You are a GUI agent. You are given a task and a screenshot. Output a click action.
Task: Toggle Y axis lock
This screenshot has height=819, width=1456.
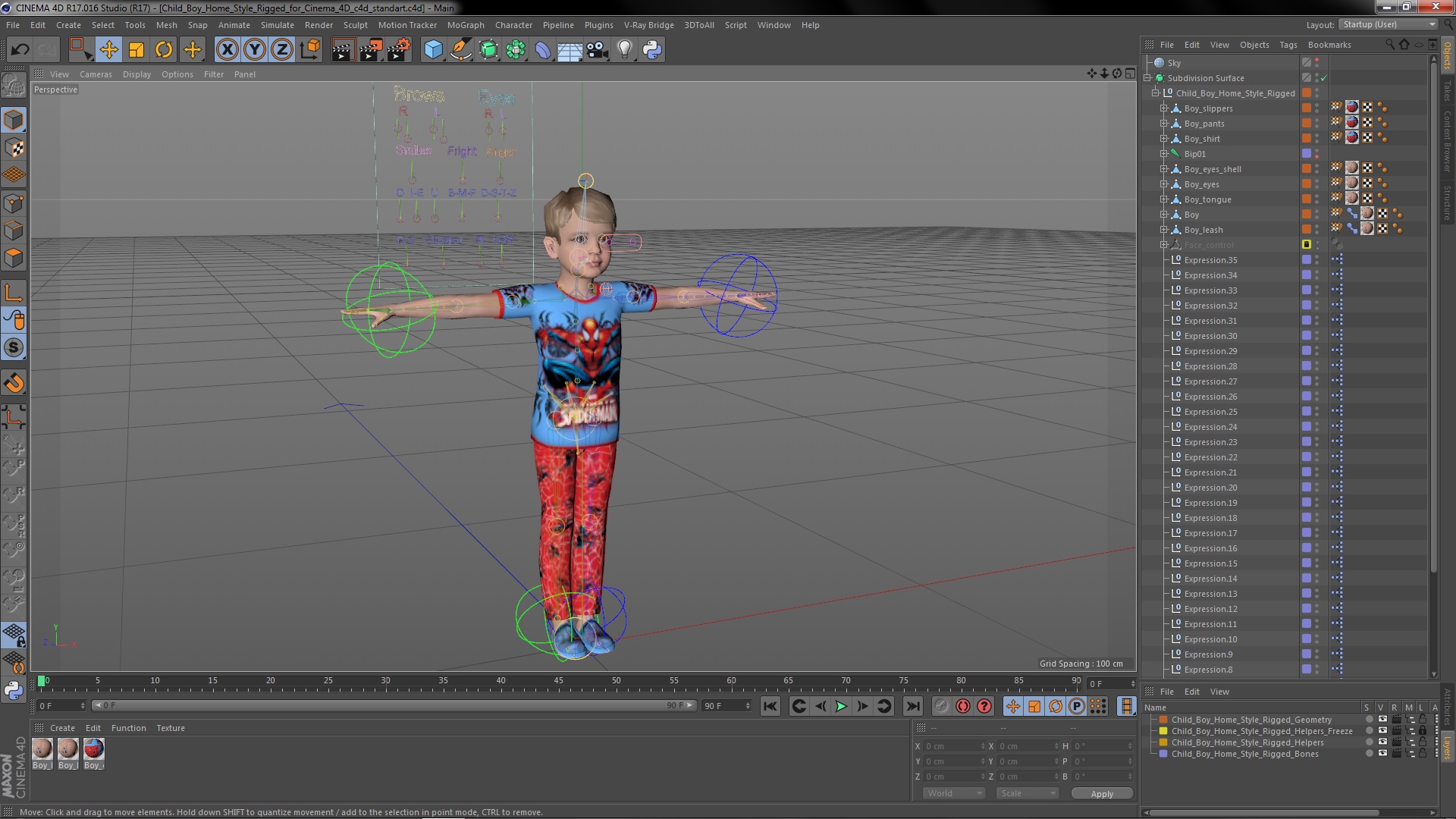click(255, 50)
